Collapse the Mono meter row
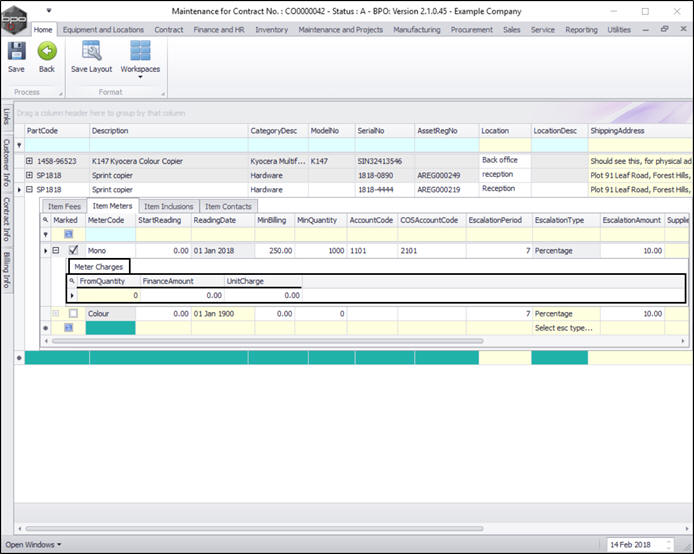Image resolution: width=694 pixels, height=554 pixels. [x=56, y=250]
